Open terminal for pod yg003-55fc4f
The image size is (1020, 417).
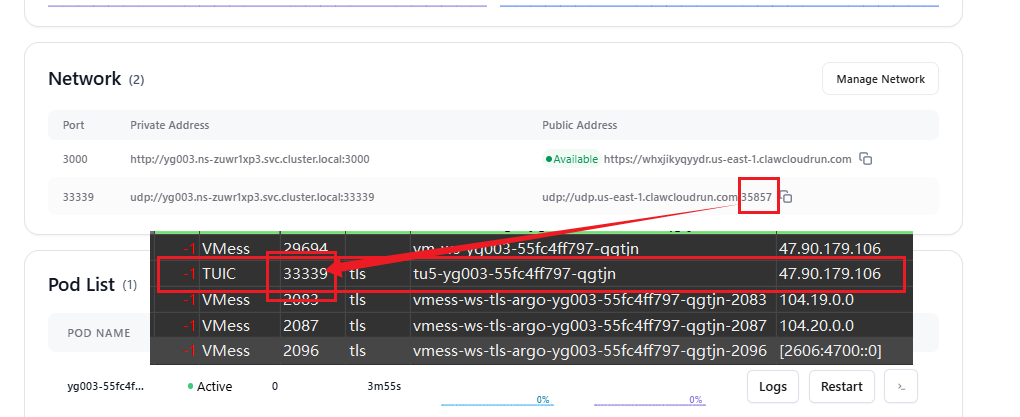coord(901,386)
